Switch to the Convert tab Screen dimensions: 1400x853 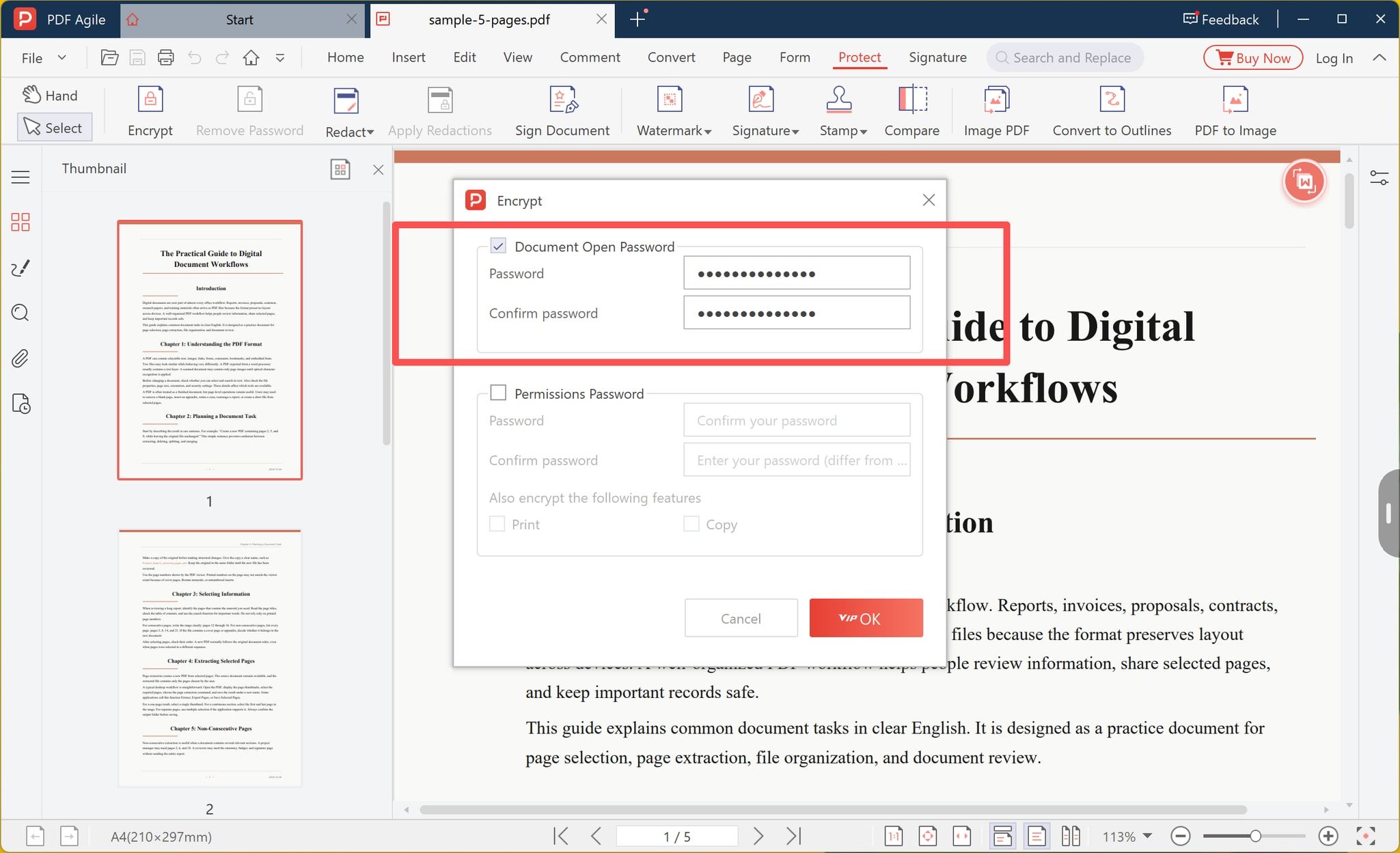(671, 58)
